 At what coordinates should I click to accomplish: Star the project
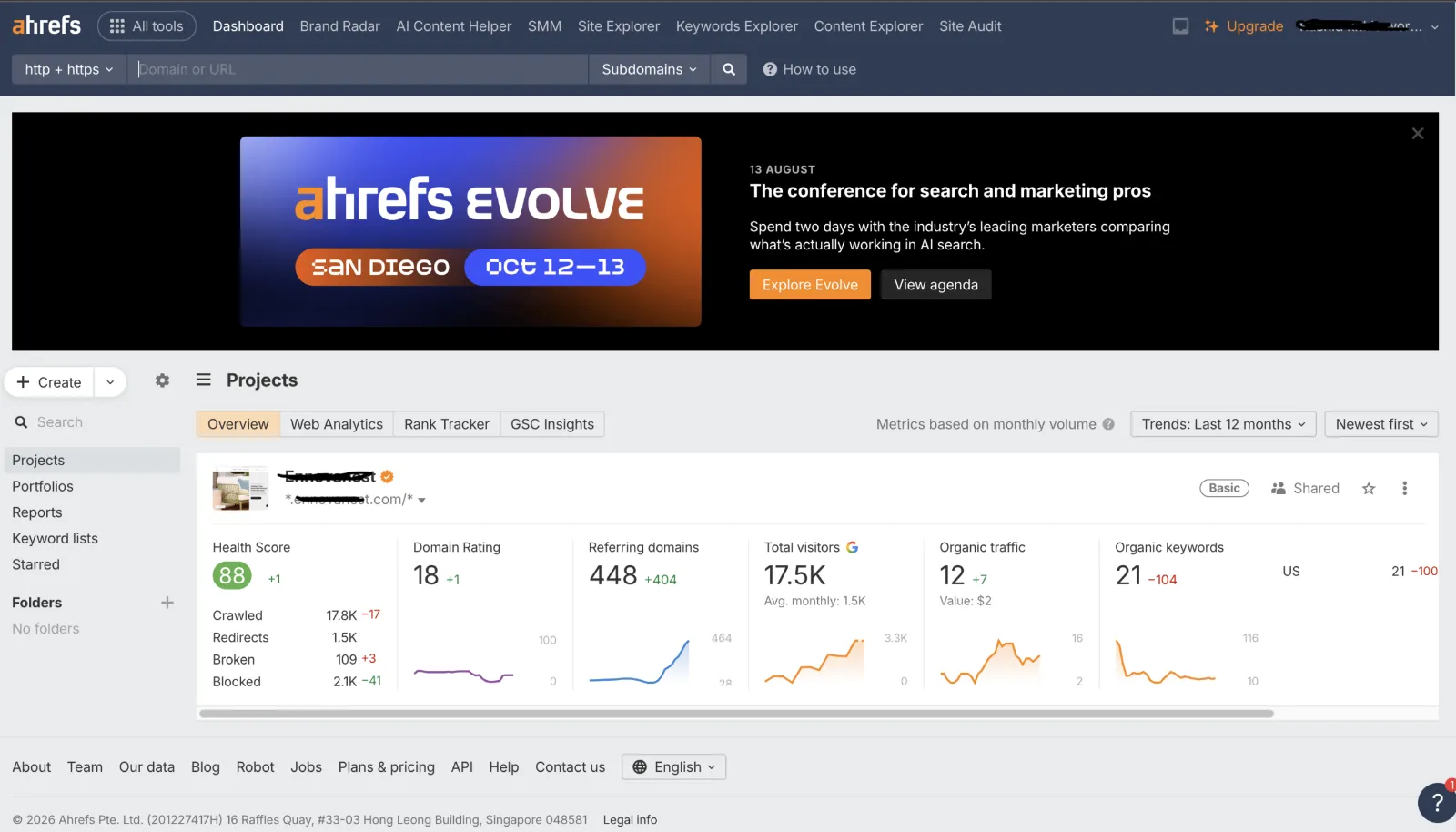(x=1369, y=489)
